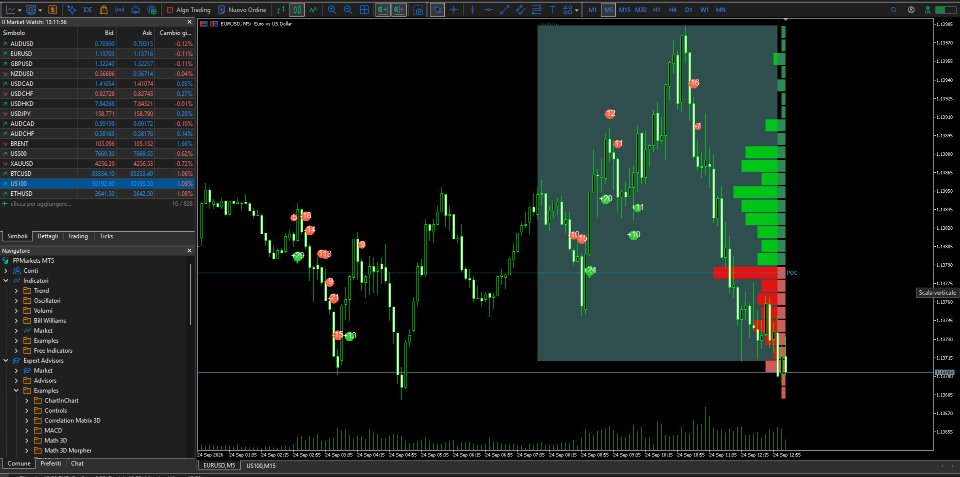The image size is (960, 477).
Task: Select the text label tool
Action: (553, 10)
